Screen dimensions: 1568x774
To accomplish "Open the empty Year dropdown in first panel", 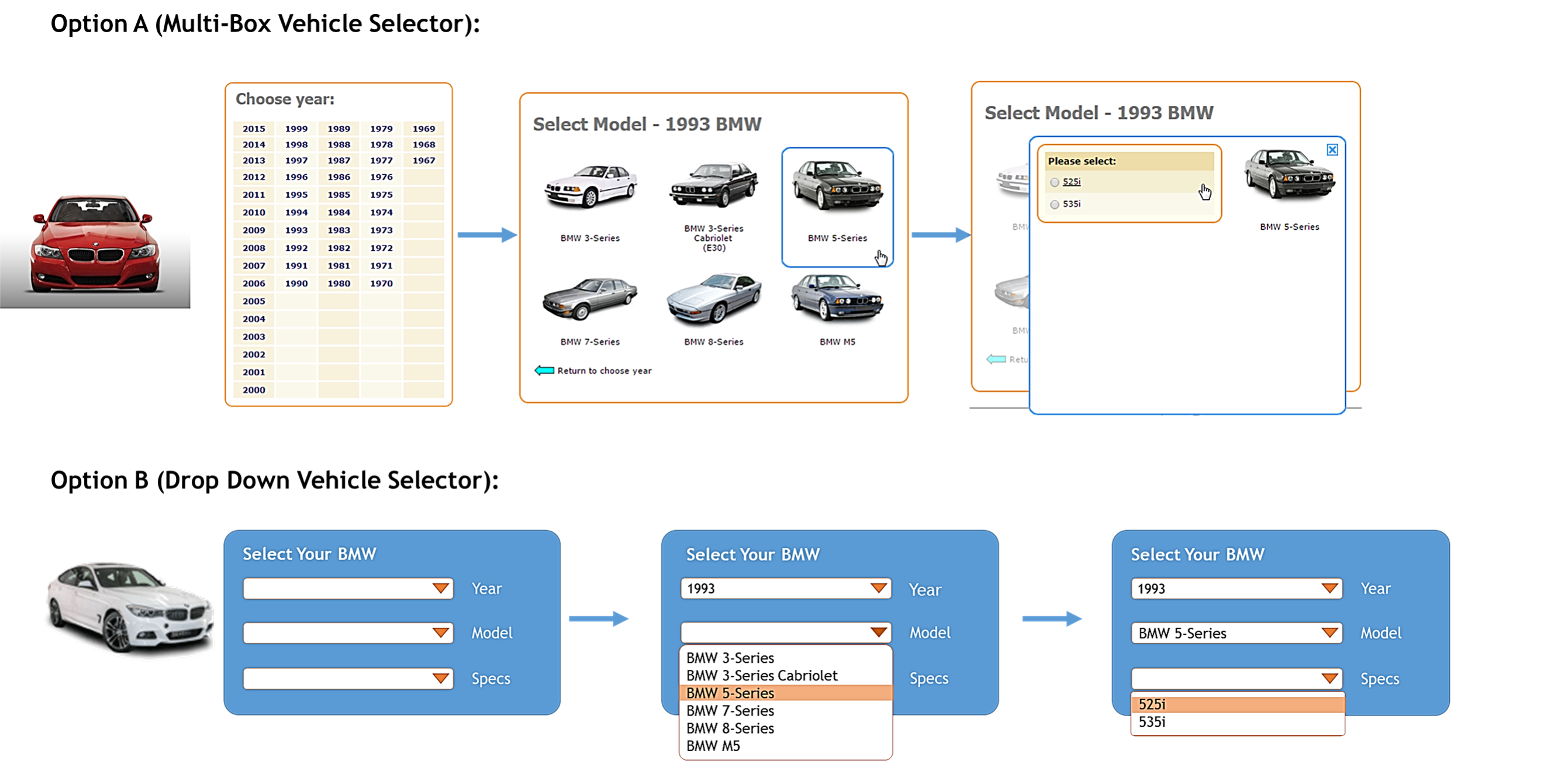I will coord(348,589).
